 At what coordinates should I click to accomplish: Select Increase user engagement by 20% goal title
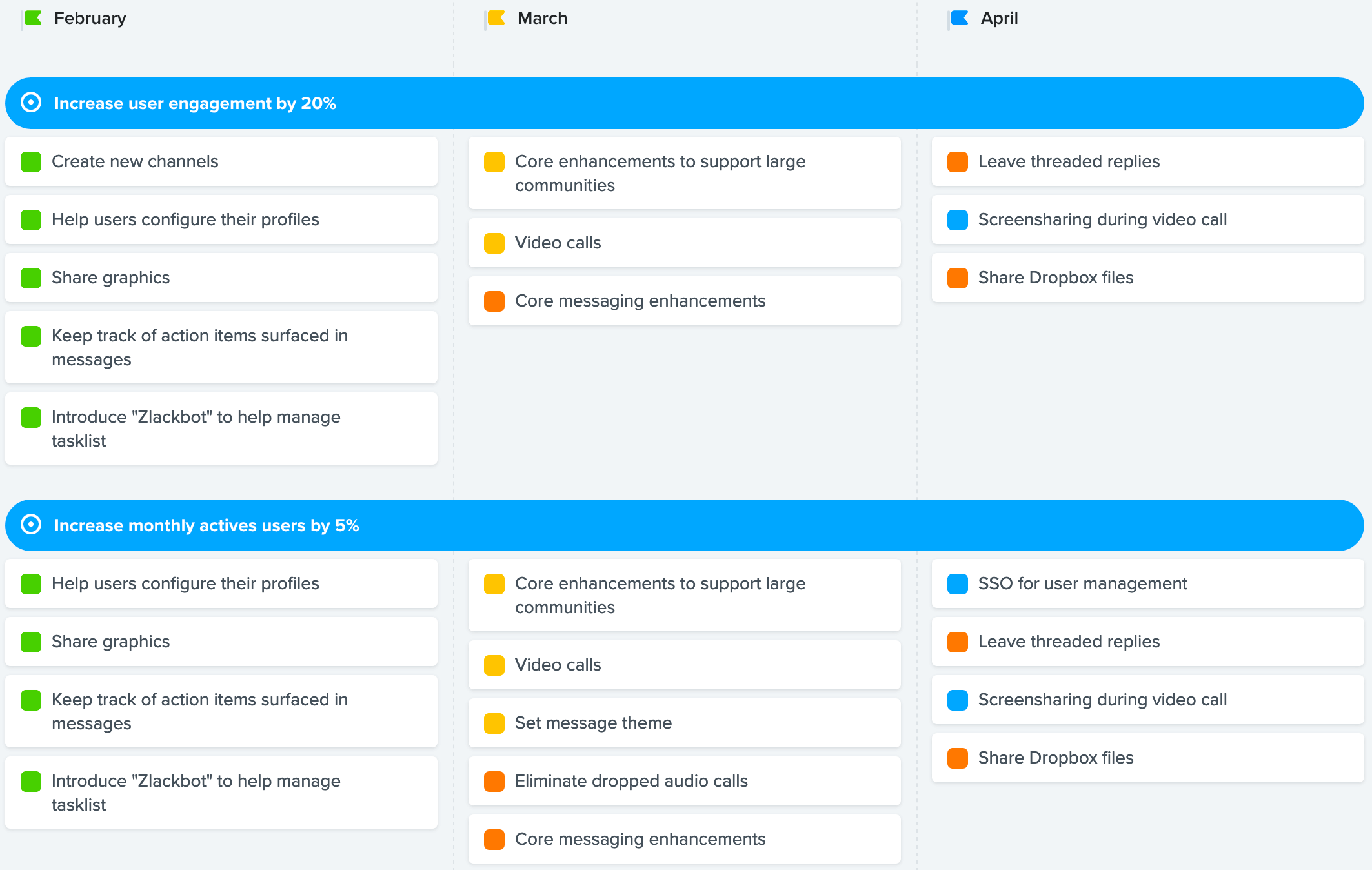click(195, 103)
